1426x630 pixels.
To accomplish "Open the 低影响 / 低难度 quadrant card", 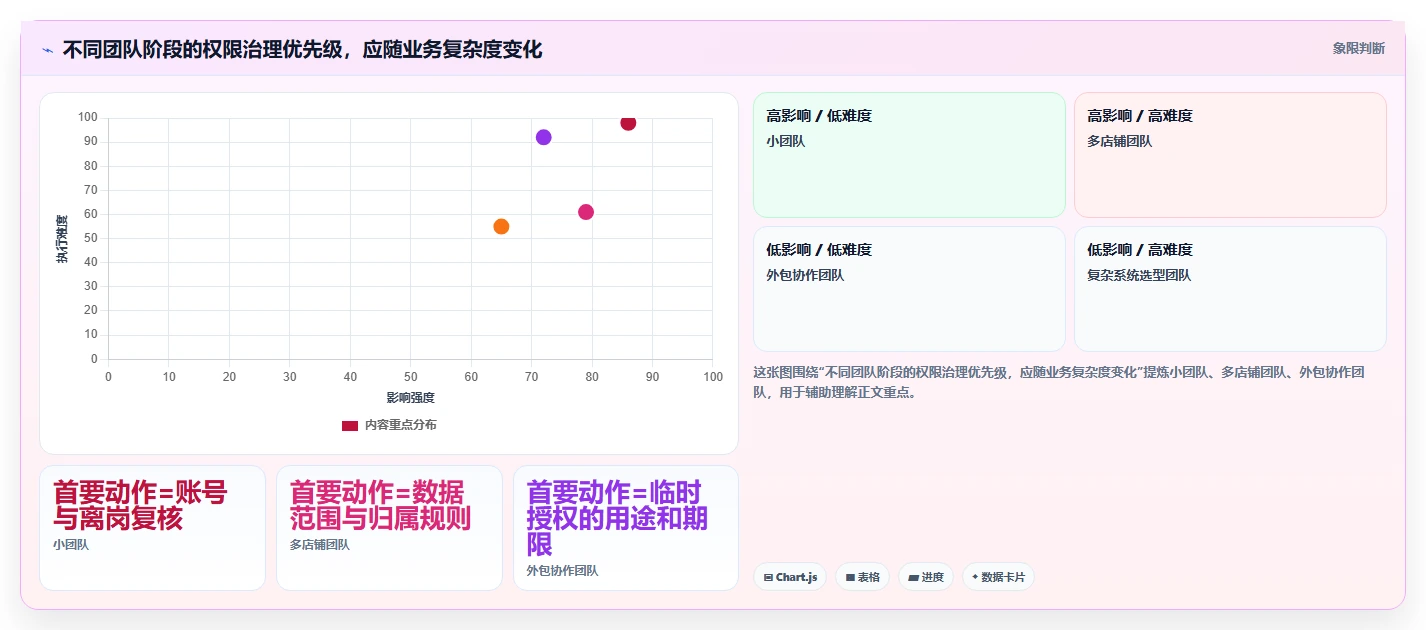I will (x=909, y=289).
